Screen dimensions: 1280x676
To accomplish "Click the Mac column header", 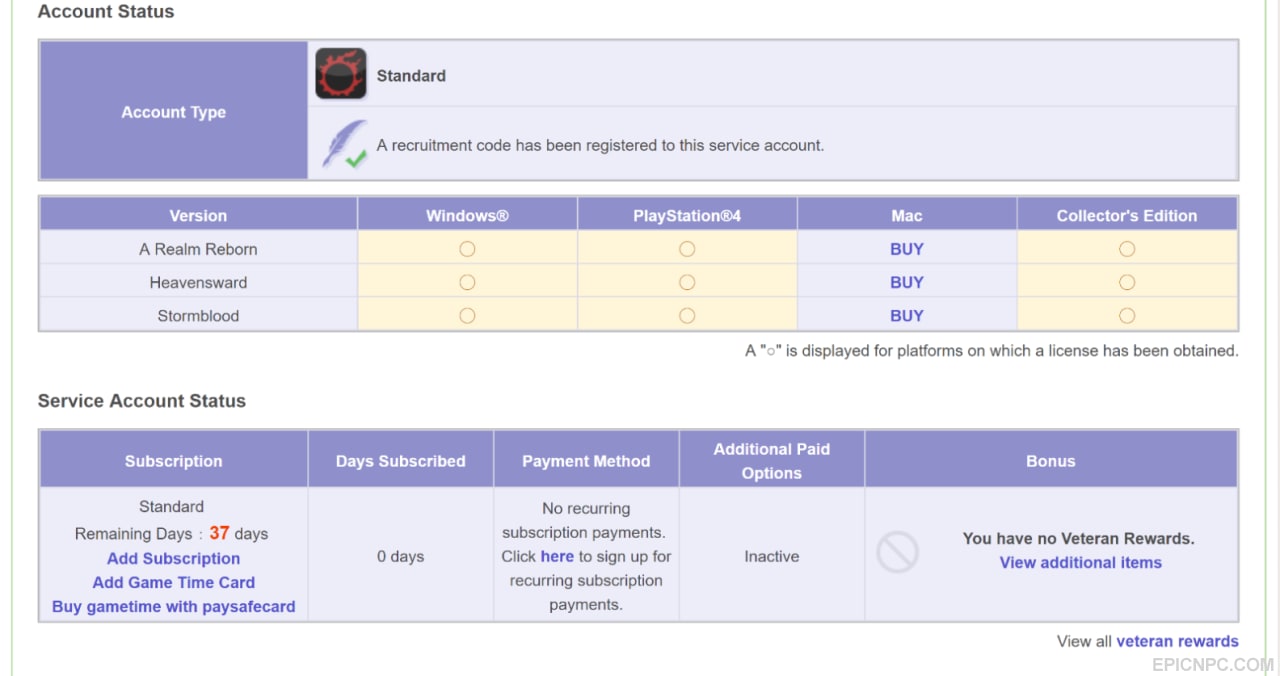I will 907,215.
